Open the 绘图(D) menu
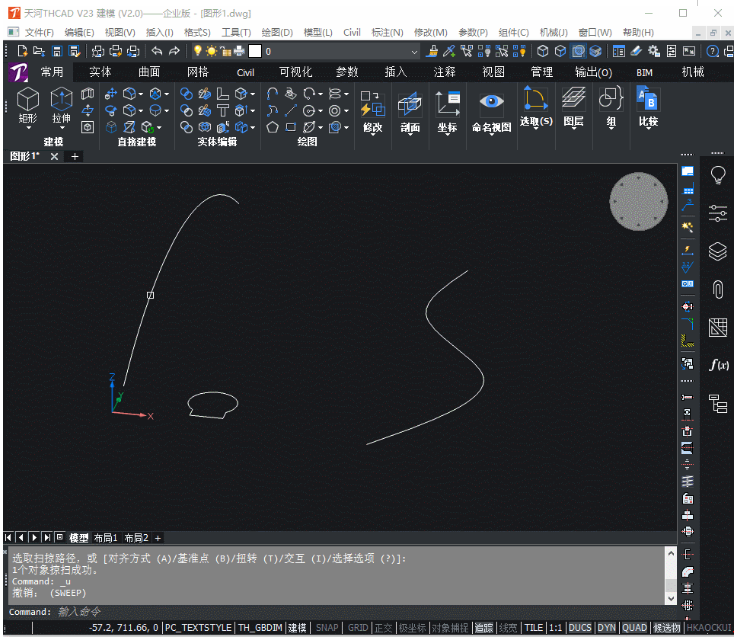 277,33
